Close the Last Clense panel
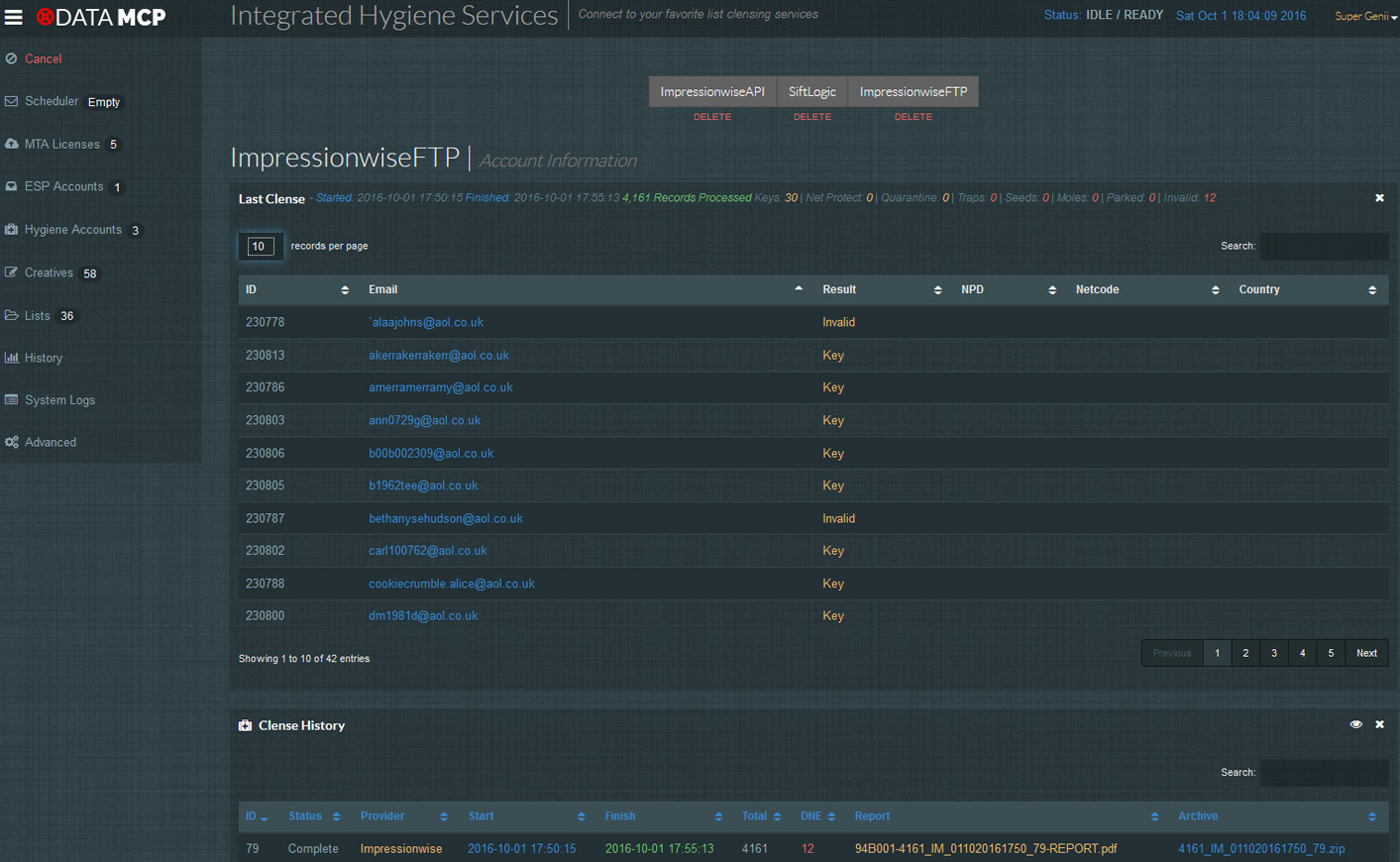The image size is (1400, 862). (x=1379, y=198)
